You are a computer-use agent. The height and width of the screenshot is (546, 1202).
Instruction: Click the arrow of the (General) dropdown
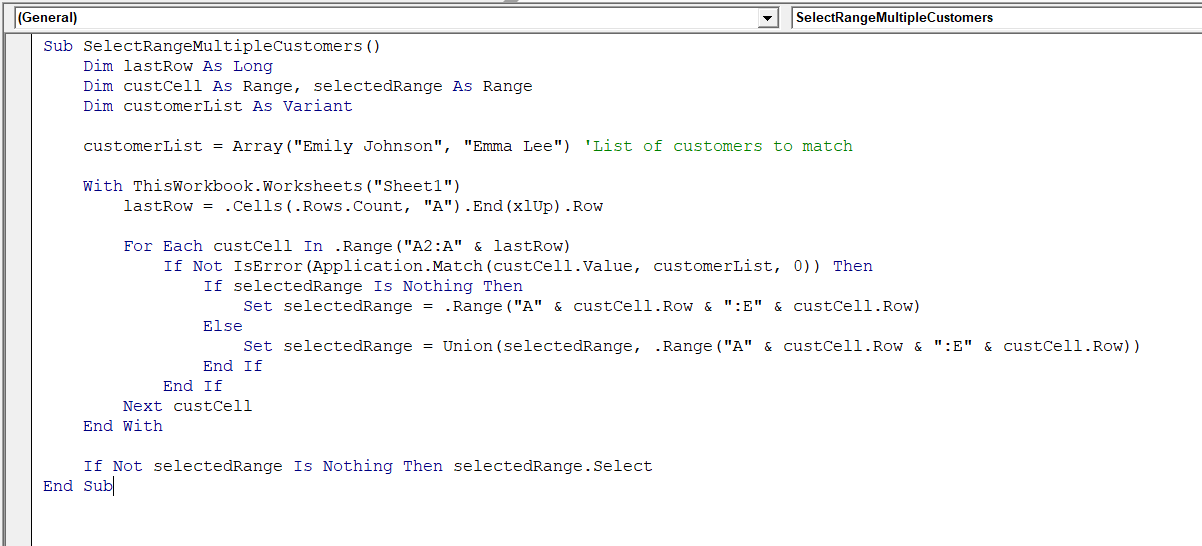pyautogui.click(x=768, y=18)
